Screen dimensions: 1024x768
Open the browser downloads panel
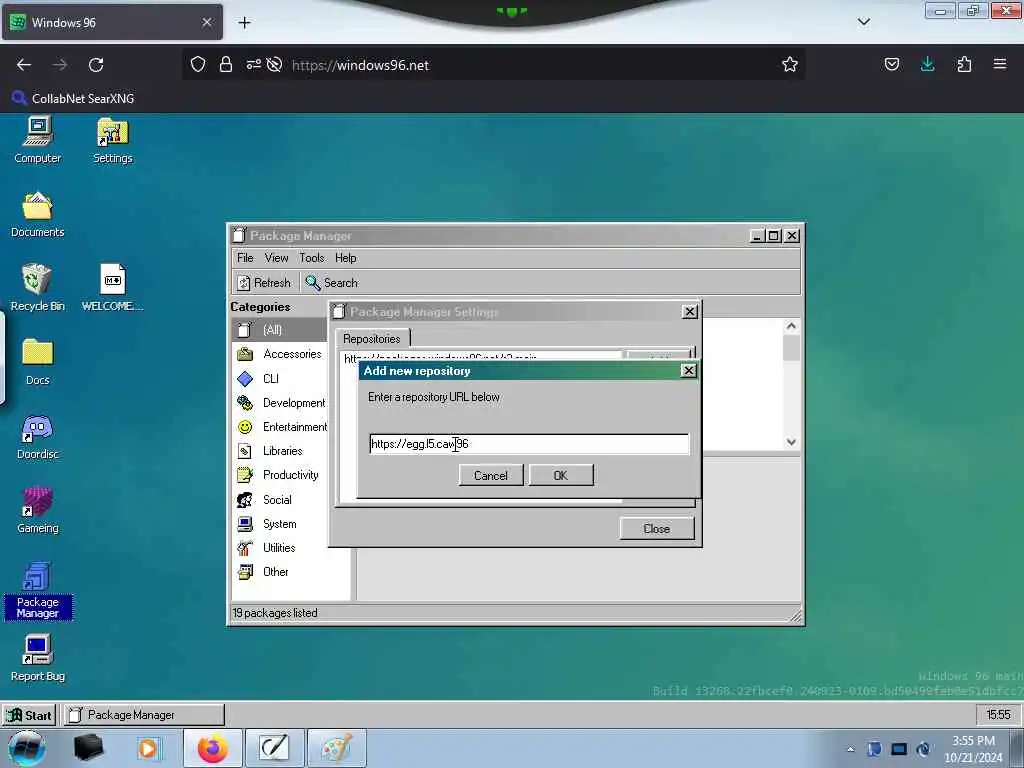point(927,64)
